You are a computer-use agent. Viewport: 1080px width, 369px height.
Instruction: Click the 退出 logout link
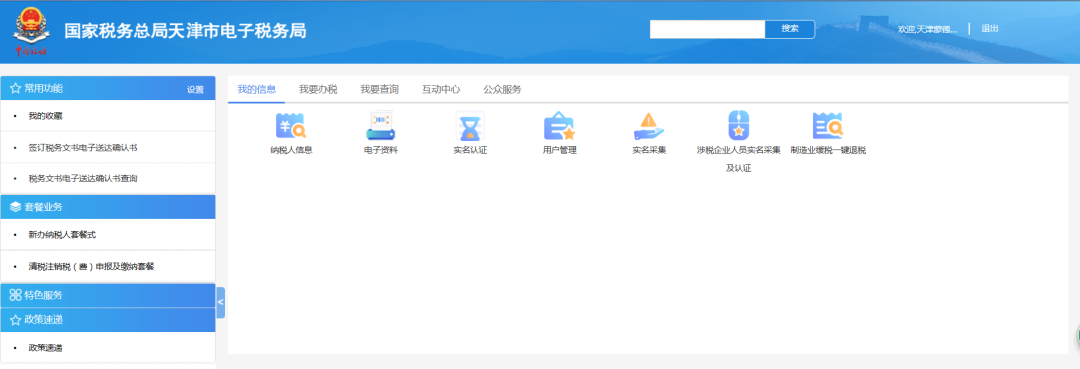pos(990,28)
